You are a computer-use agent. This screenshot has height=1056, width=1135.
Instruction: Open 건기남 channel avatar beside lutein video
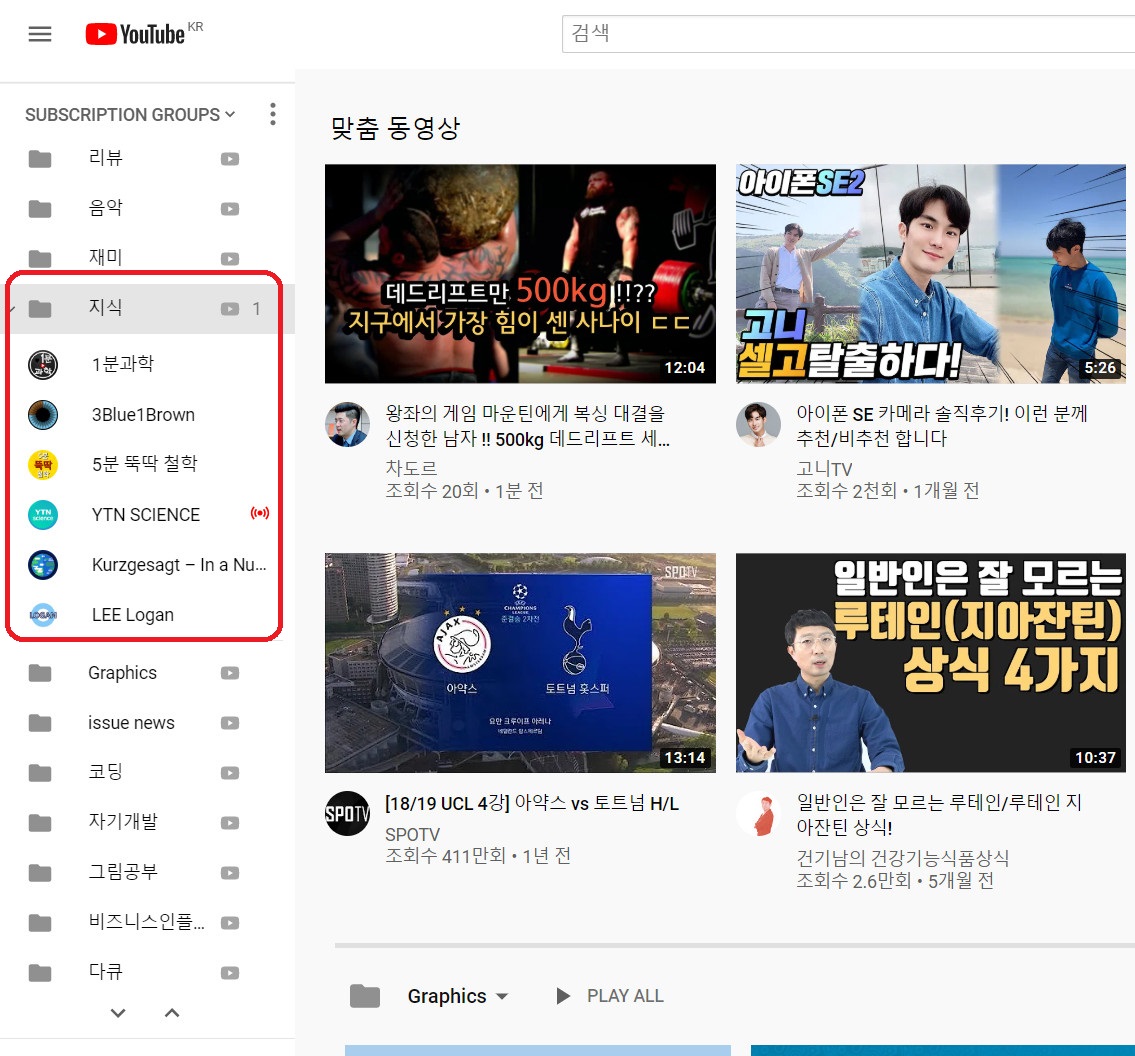pyautogui.click(x=759, y=814)
